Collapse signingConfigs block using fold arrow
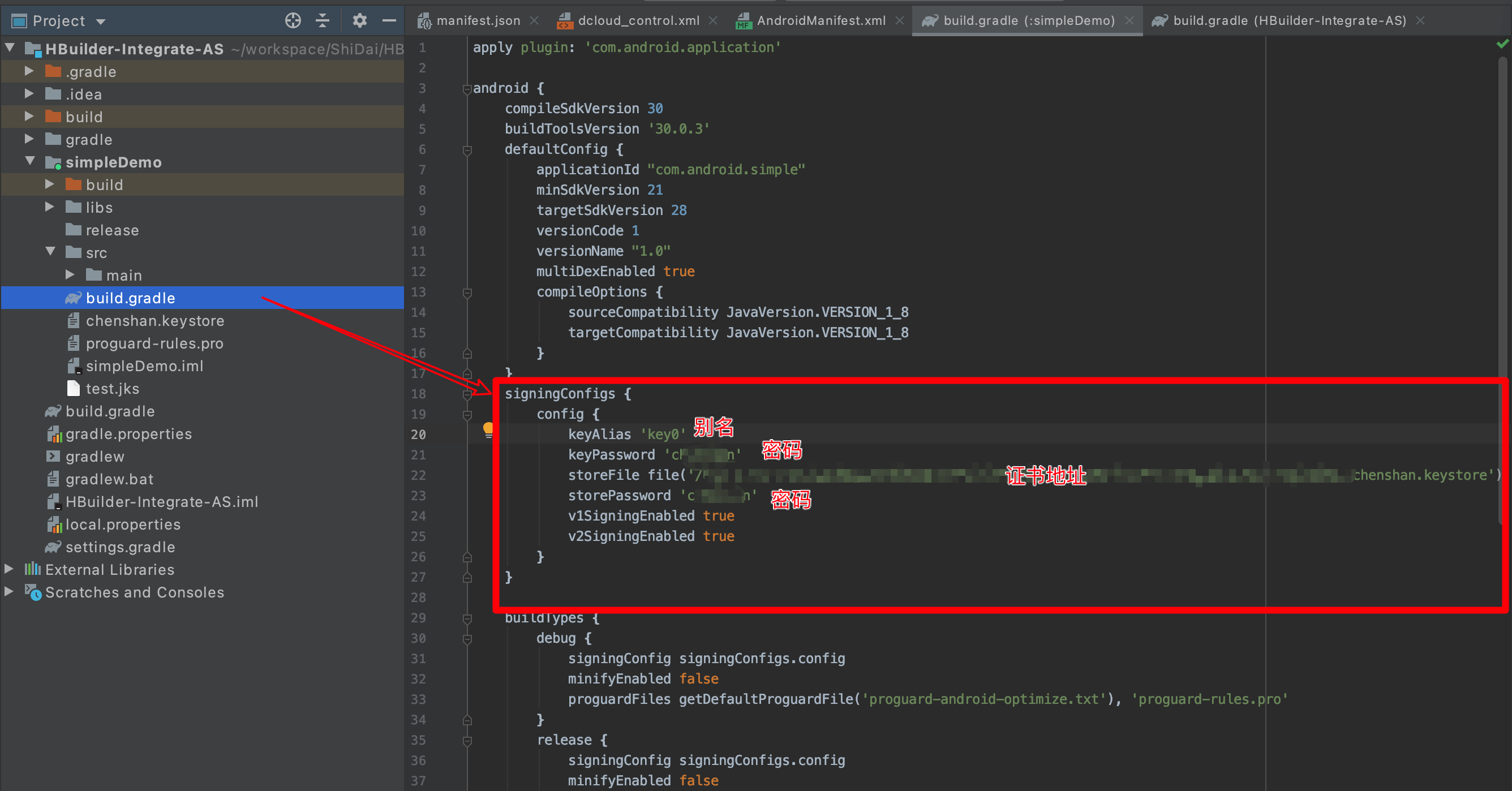 click(x=467, y=394)
